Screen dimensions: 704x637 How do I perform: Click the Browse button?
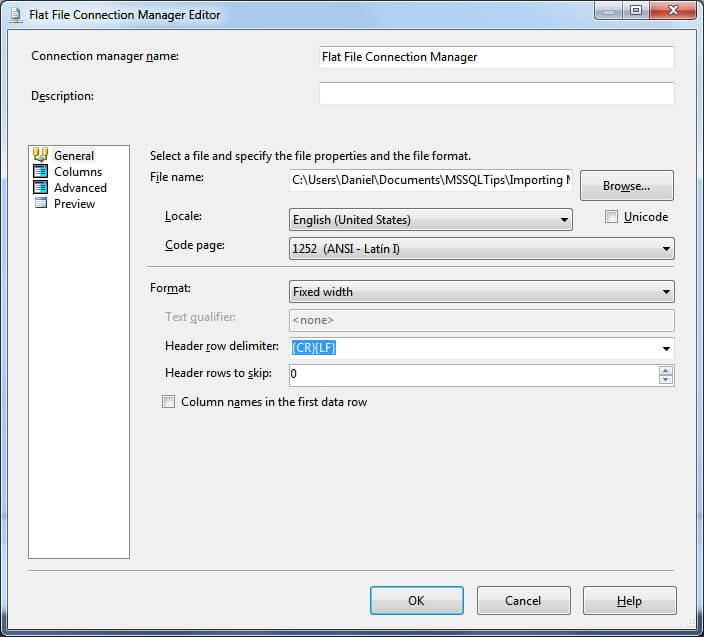pyautogui.click(x=626, y=185)
